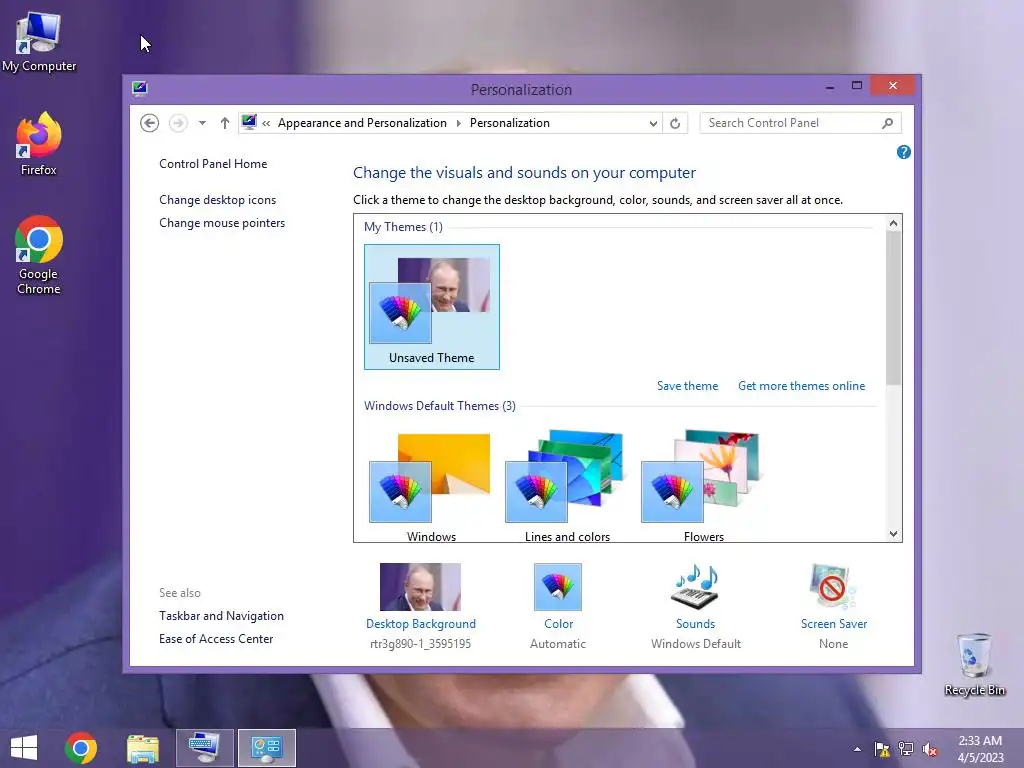Click Appearance and Personalization breadcrumb

tap(362, 123)
